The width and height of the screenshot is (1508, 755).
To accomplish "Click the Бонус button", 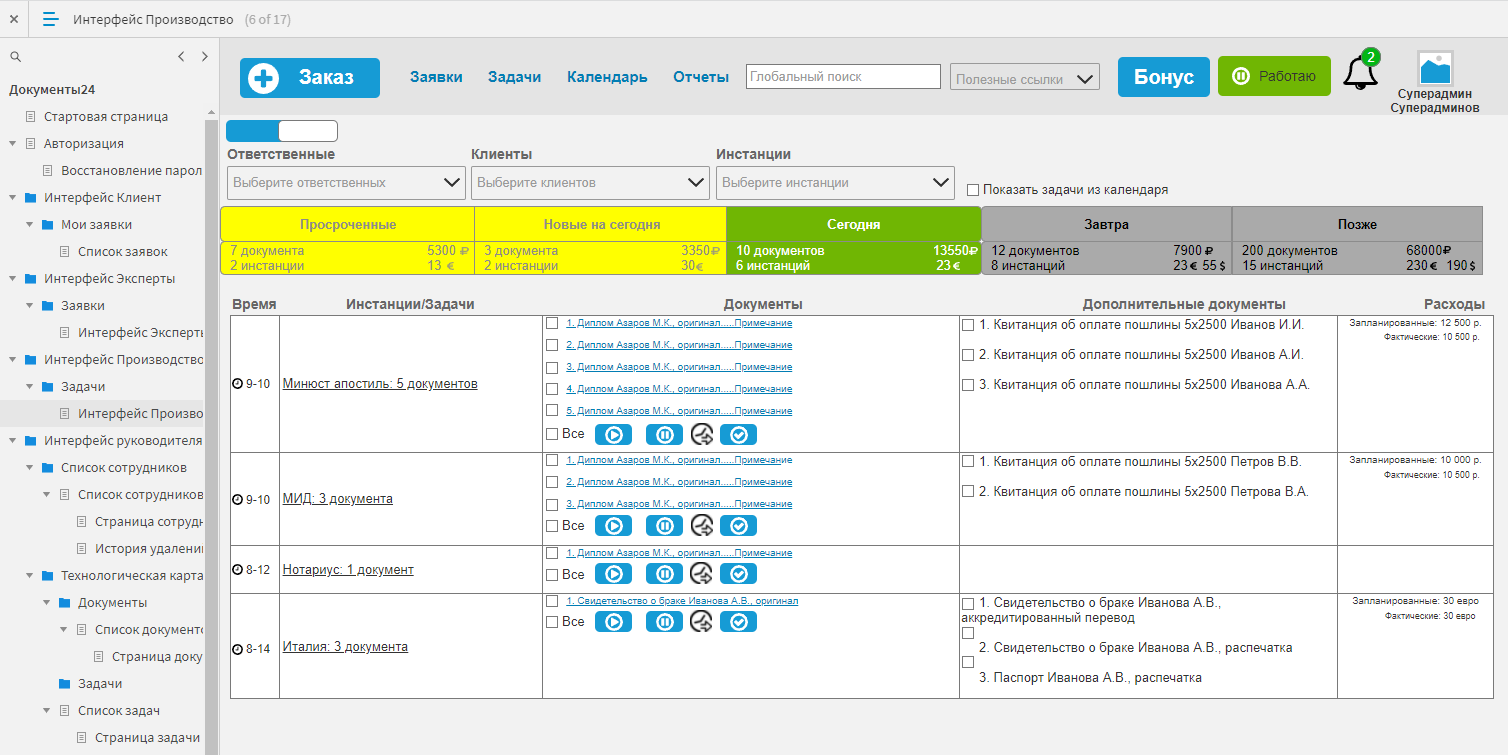I will [1163, 77].
